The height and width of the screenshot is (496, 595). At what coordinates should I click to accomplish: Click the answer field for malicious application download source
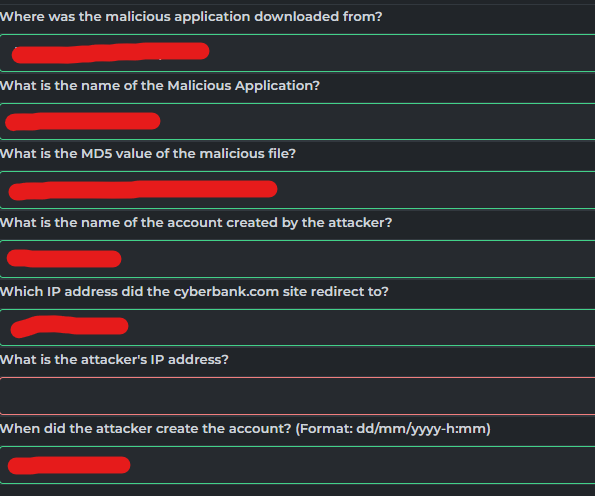tap(298, 53)
